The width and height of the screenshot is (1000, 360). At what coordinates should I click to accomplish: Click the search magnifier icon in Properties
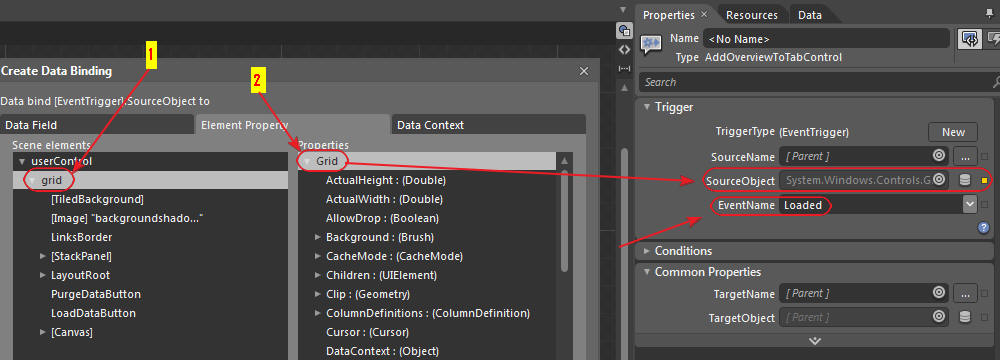click(996, 82)
